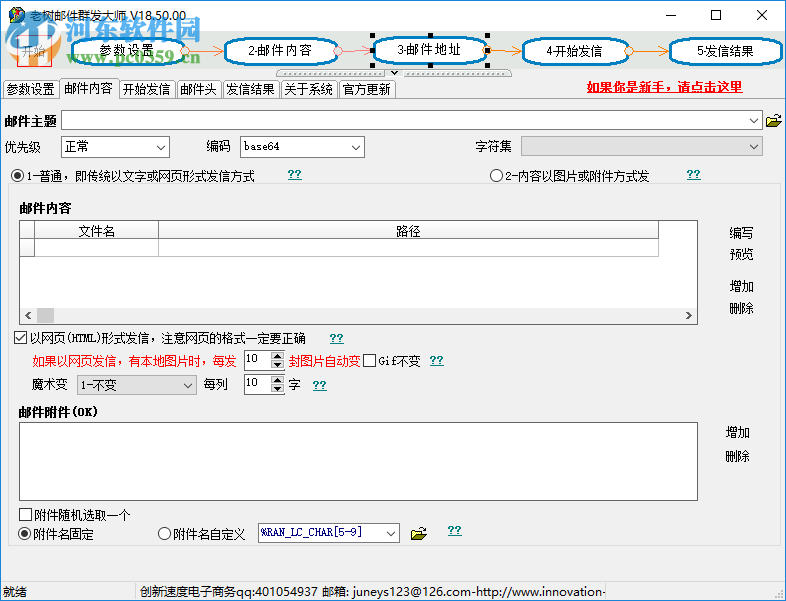This screenshot has height=601, width=786.
Task: Go to 5-发信结果 workflow step
Action: tap(725, 51)
